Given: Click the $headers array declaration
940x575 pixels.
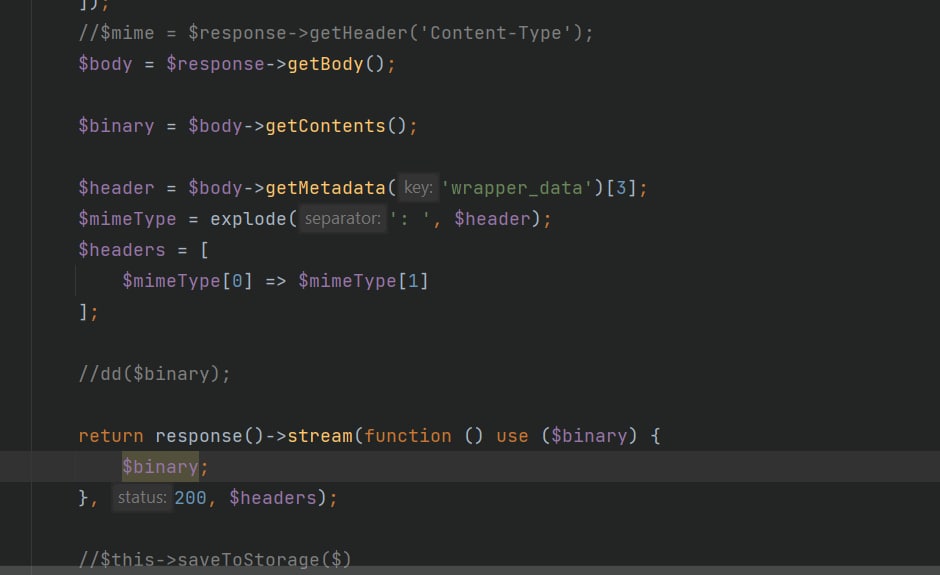Looking at the screenshot, I should (122, 250).
